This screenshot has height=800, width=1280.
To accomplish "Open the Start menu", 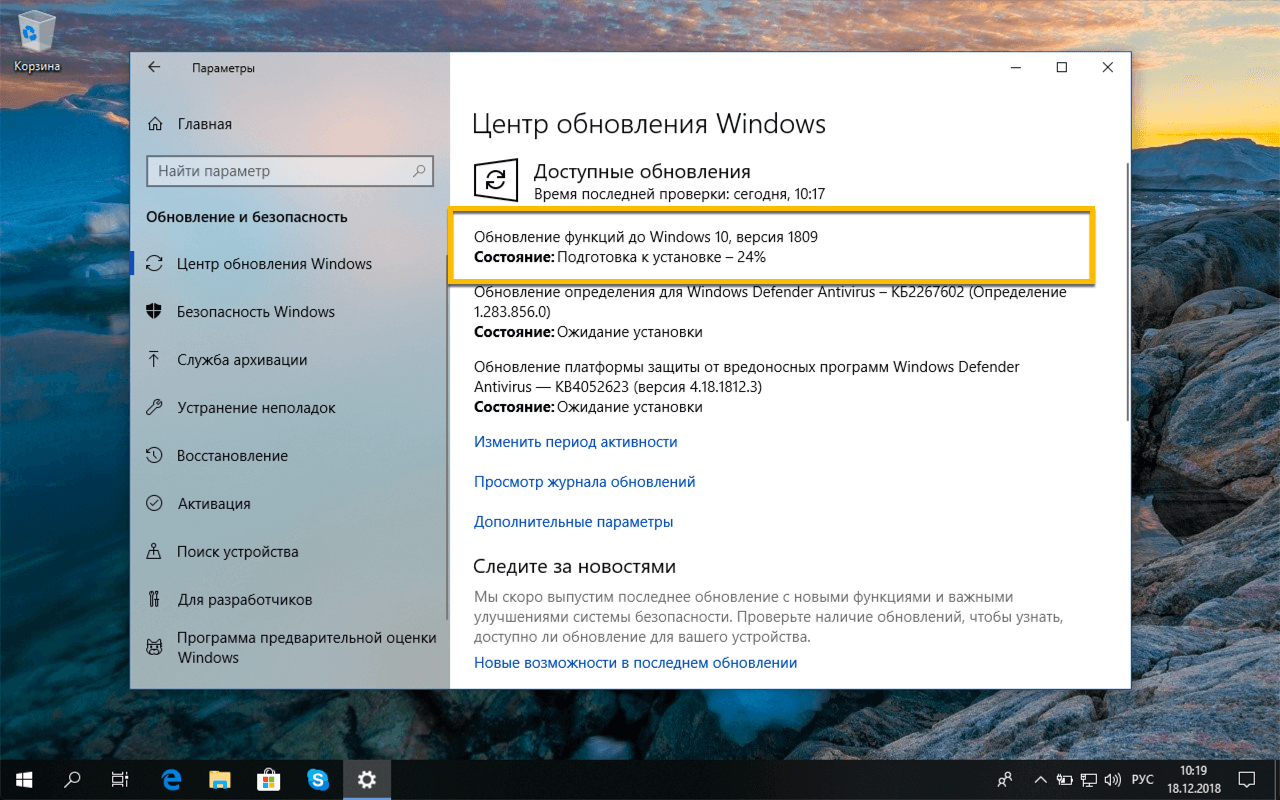I will click(21, 779).
